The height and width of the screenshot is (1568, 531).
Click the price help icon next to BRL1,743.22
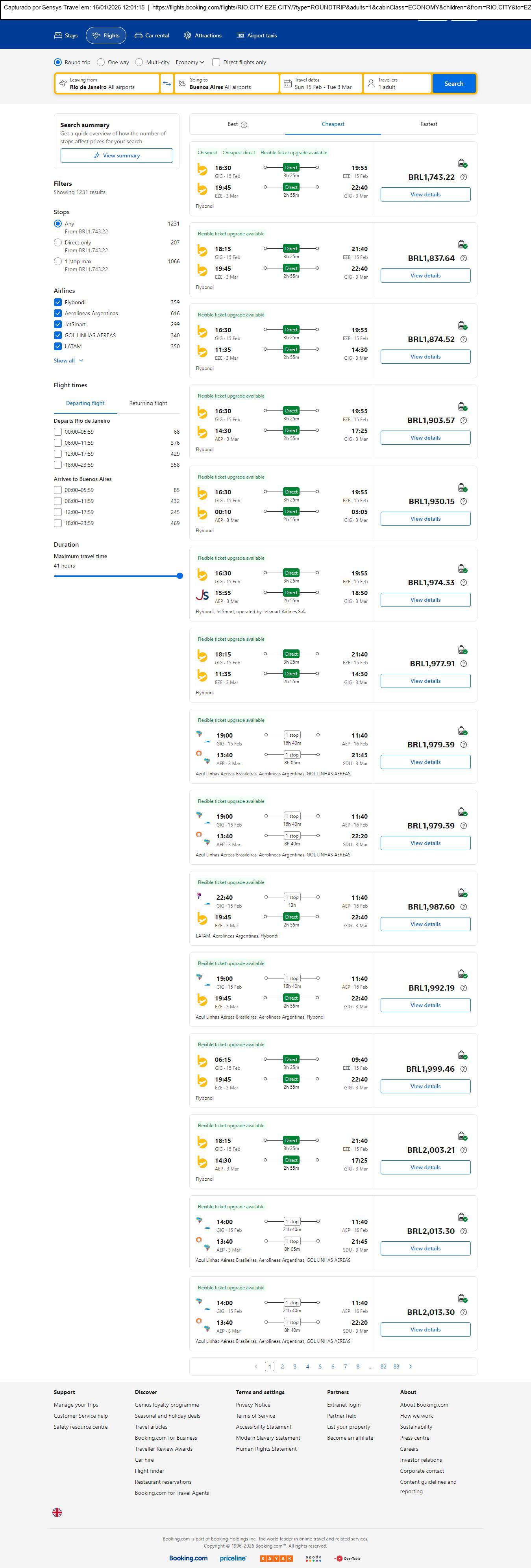(463, 177)
